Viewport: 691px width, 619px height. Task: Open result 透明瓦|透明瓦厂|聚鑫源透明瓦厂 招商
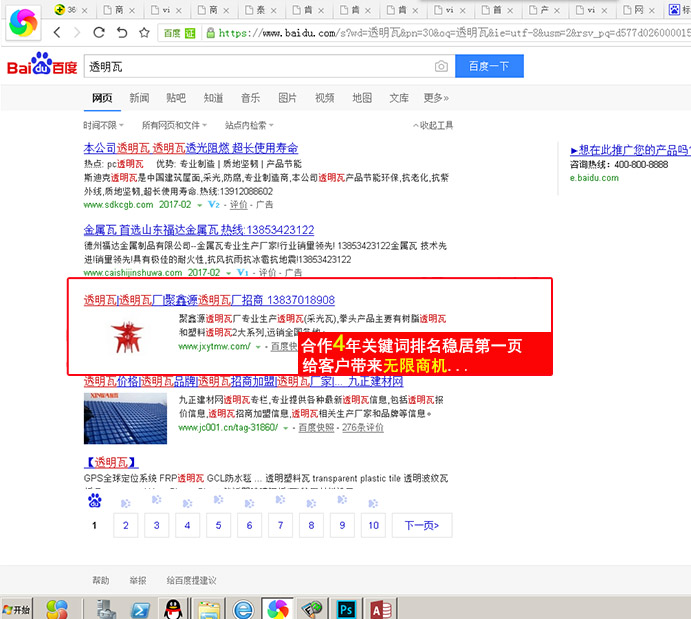click(x=209, y=300)
